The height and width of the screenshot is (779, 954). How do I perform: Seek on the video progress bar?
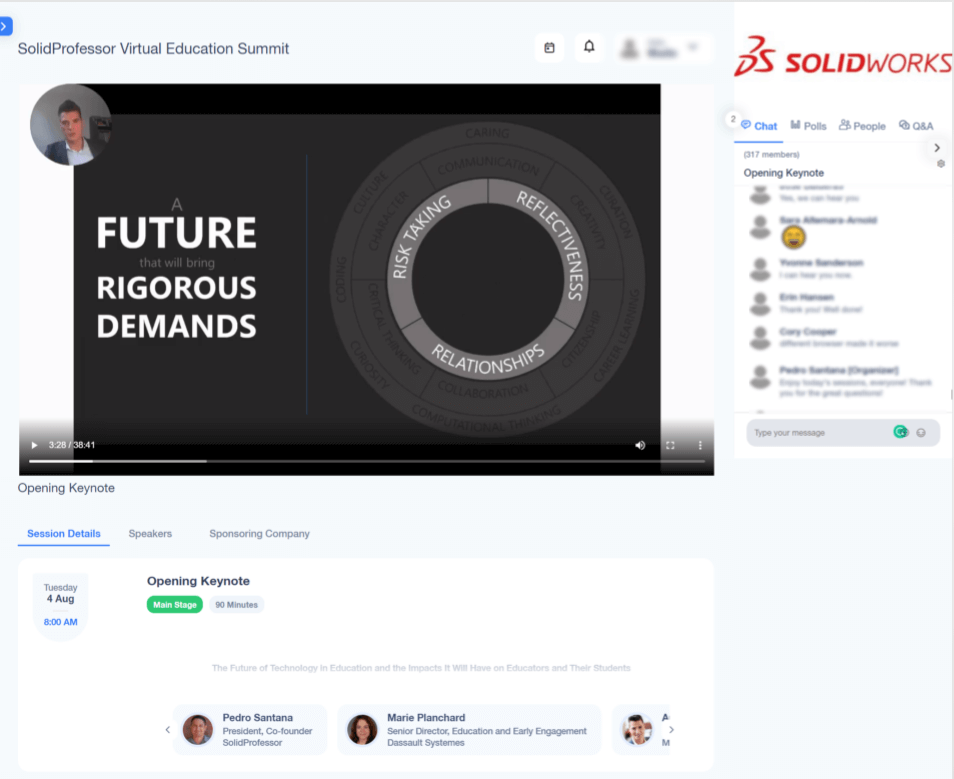coord(367,461)
